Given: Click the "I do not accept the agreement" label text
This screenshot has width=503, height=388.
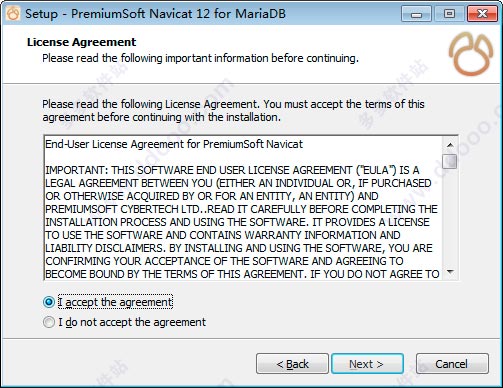Looking at the screenshot, I should [x=132, y=322].
